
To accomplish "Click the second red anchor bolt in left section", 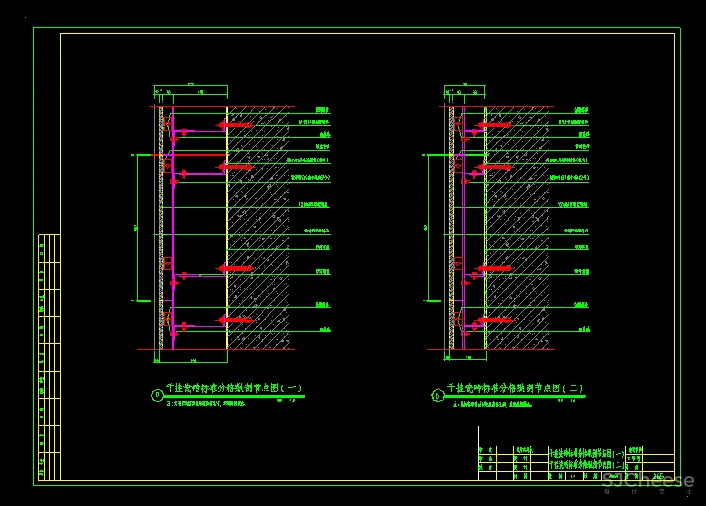I will [x=236, y=167].
